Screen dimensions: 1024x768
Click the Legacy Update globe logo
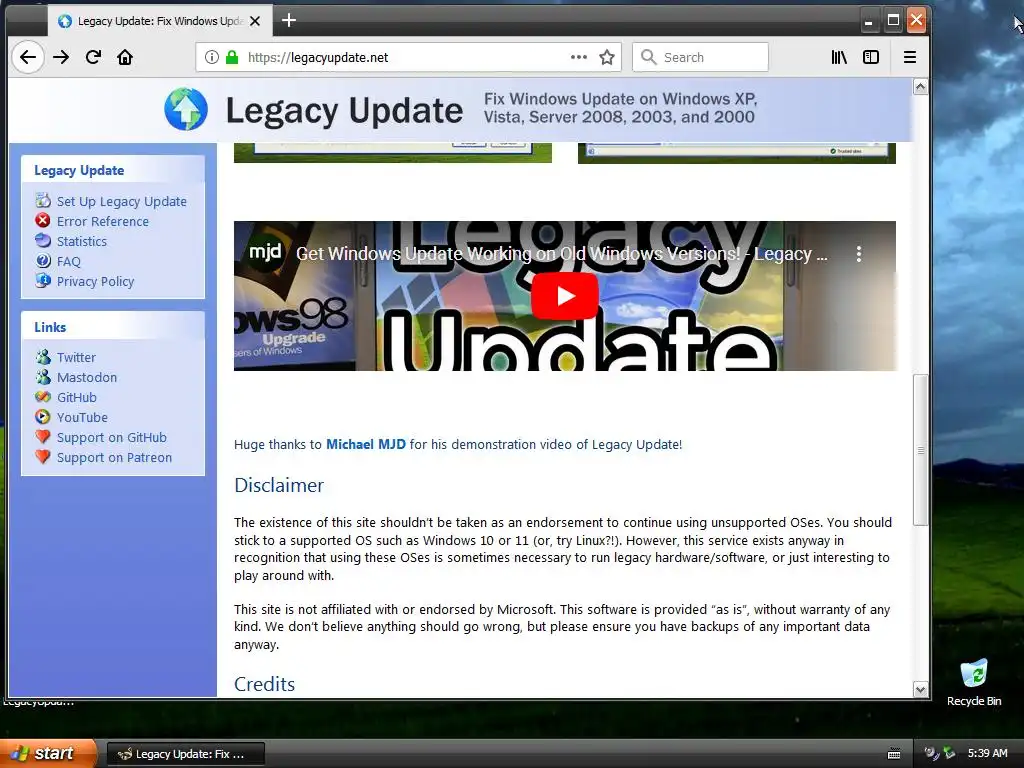click(186, 109)
